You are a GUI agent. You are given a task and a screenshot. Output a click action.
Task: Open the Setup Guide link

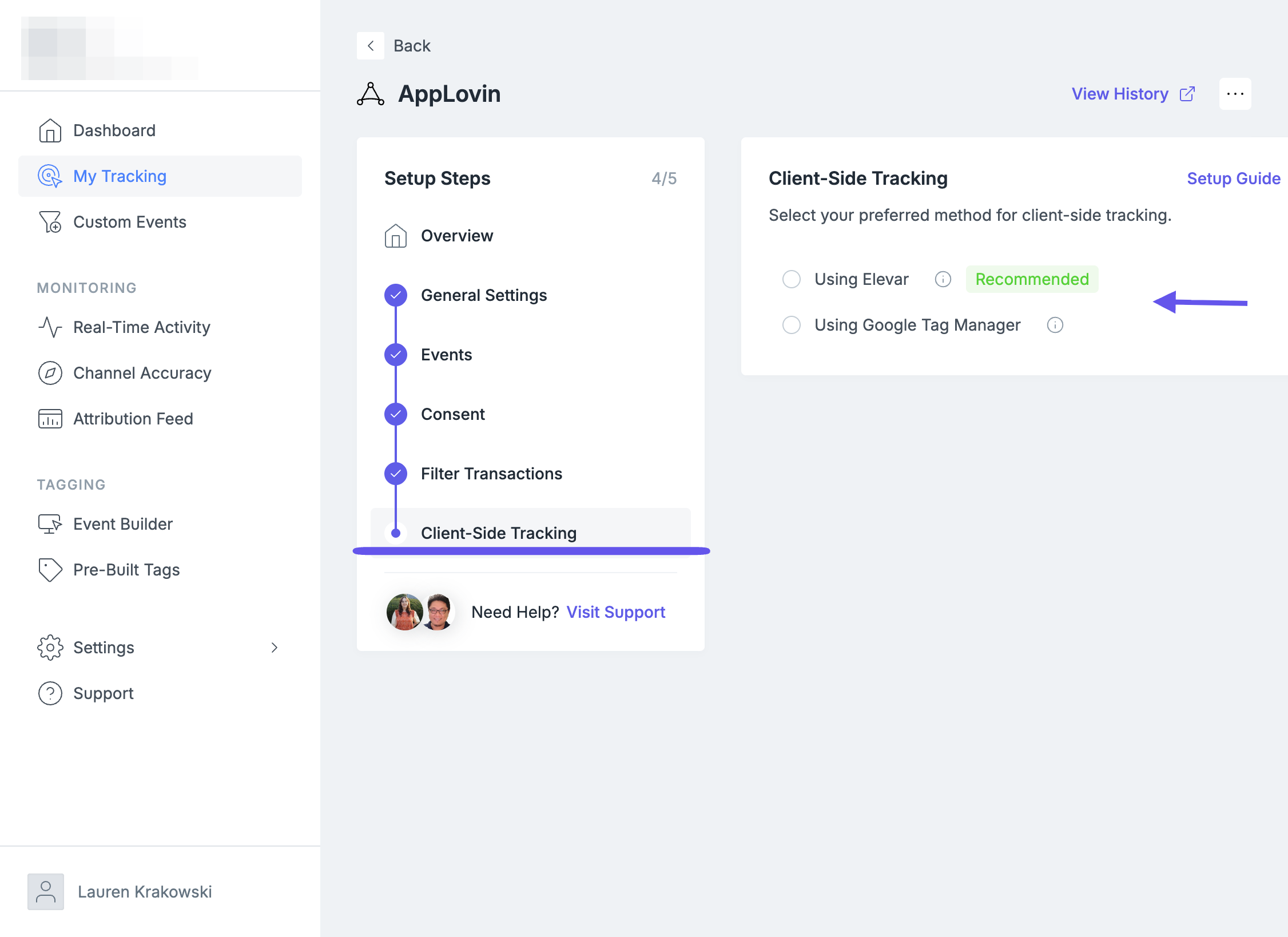[1234, 178]
